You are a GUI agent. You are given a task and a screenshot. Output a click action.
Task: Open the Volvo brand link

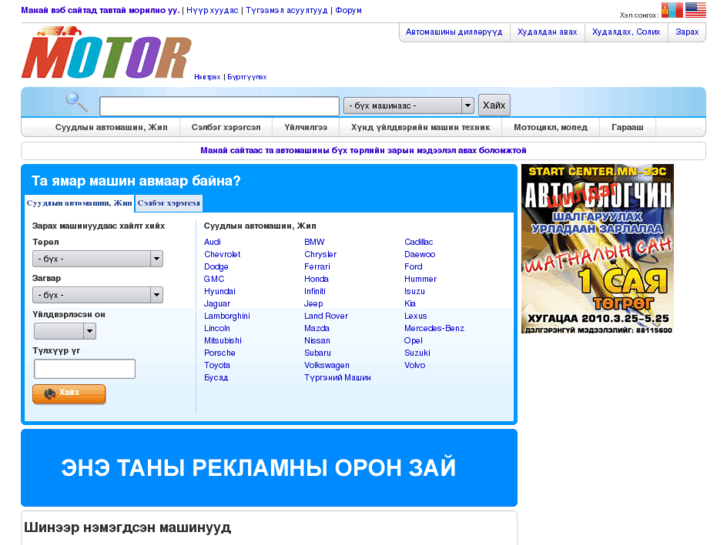click(415, 365)
